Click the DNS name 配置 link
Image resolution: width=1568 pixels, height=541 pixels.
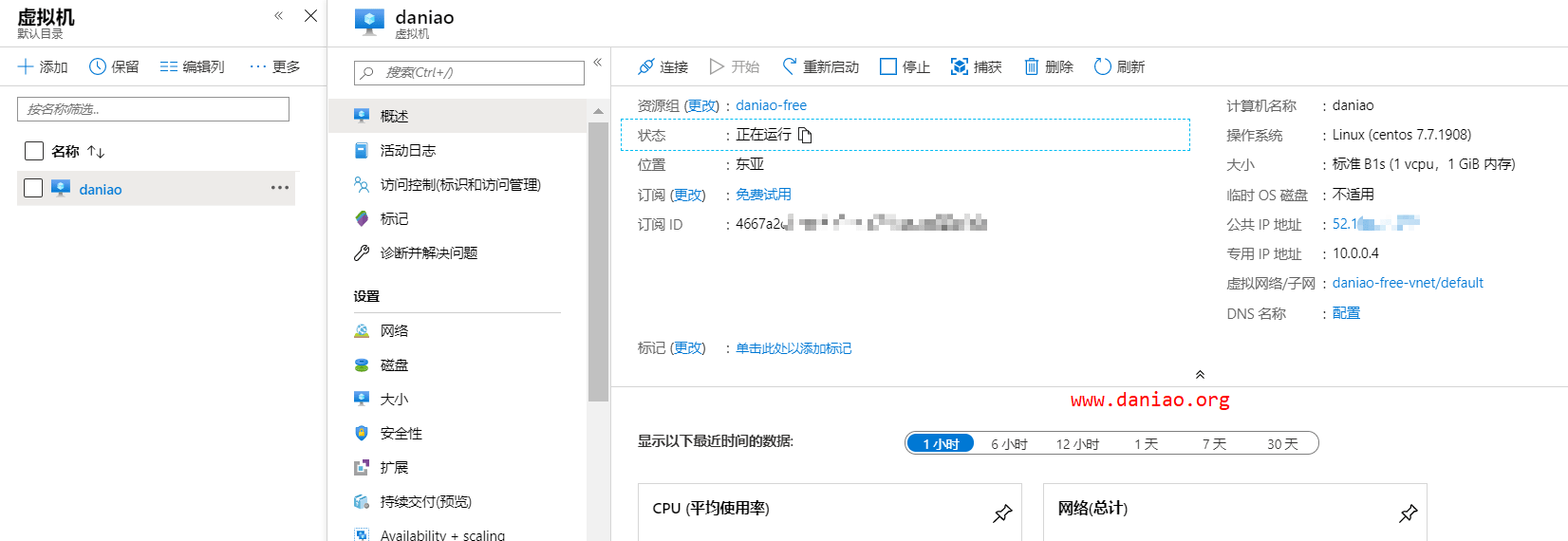pyautogui.click(x=1346, y=313)
